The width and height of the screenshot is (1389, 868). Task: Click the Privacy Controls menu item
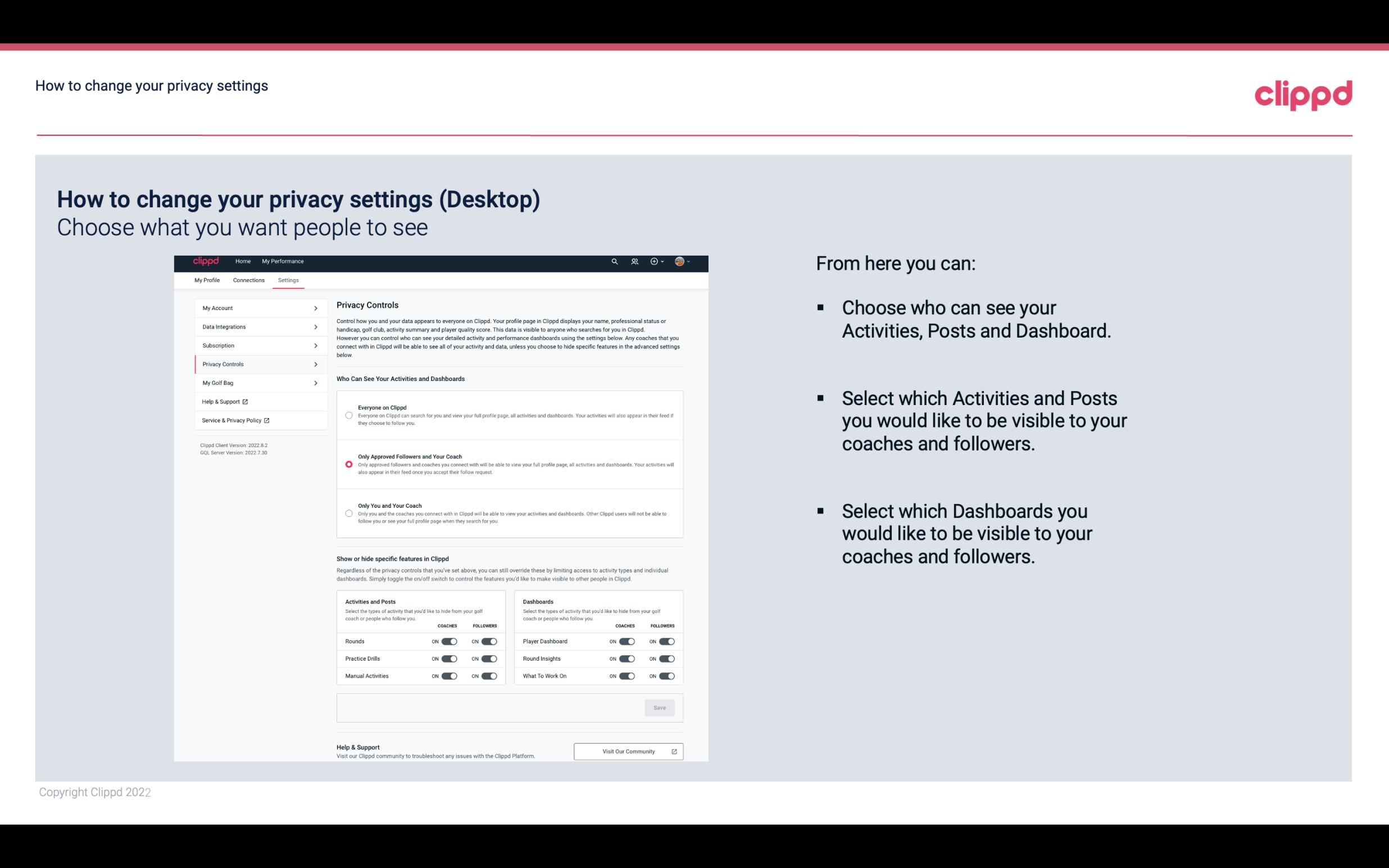pos(256,364)
